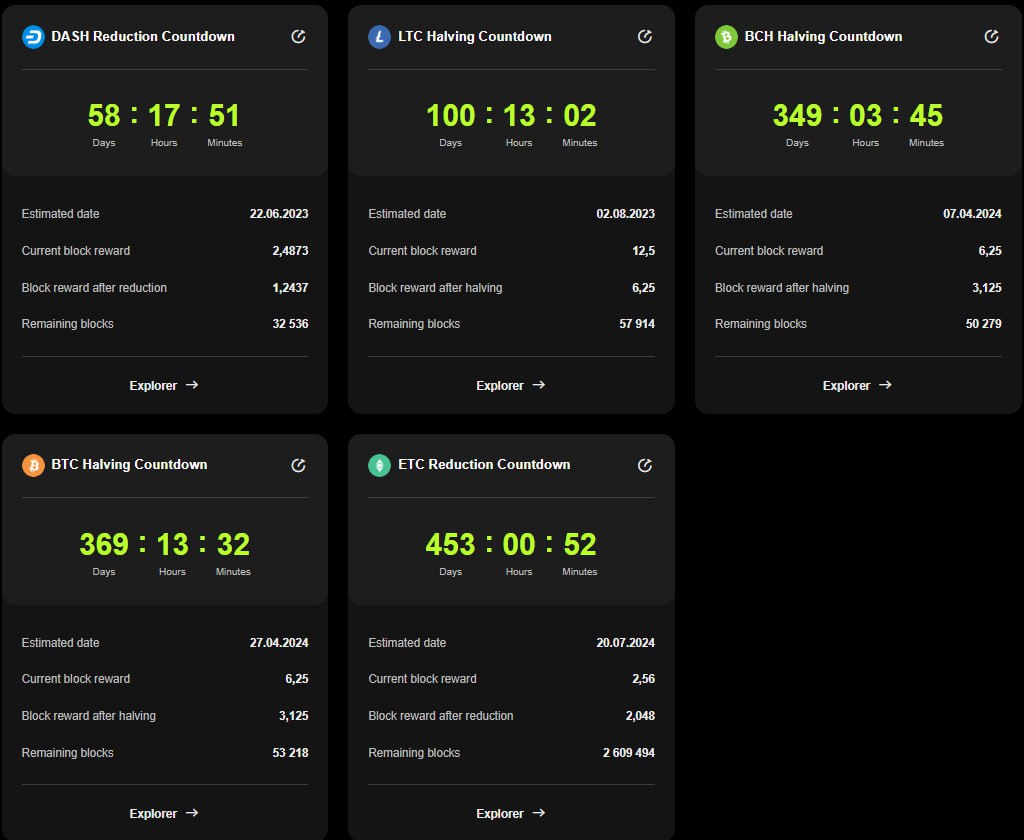Screen dimensions: 1024x840
Task: Refresh the DASH Reduction Countdown card
Action: (298, 37)
